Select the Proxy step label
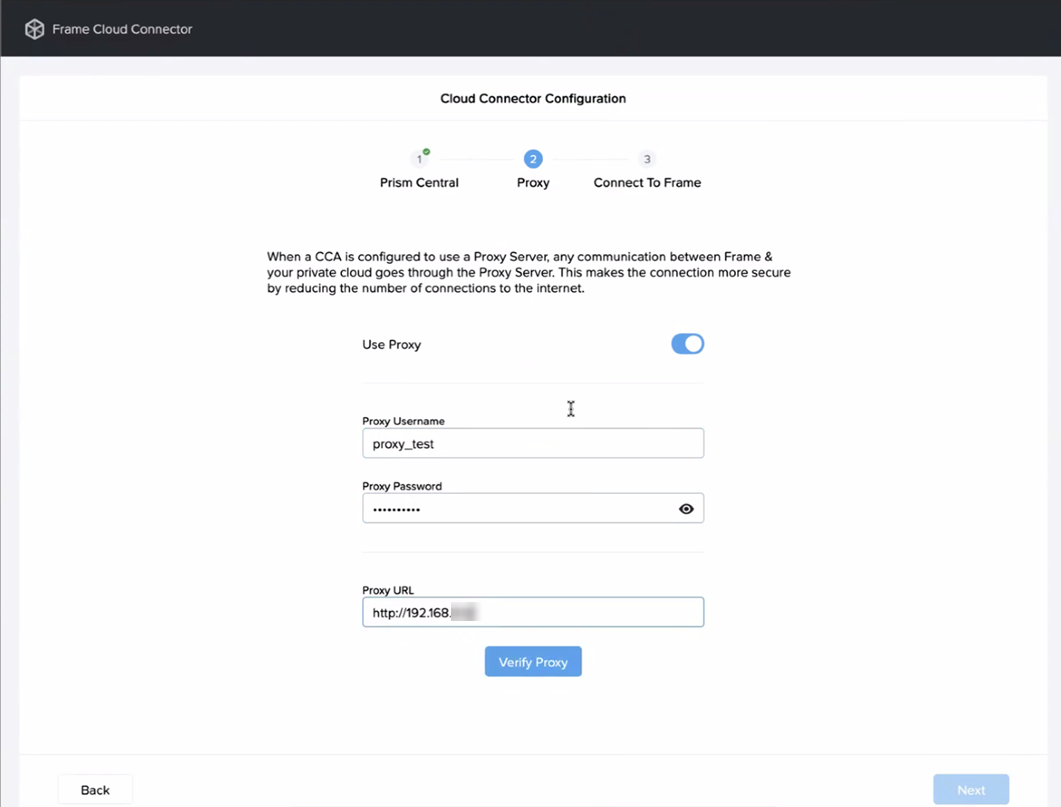The height and width of the screenshot is (807, 1061). click(x=533, y=182)
